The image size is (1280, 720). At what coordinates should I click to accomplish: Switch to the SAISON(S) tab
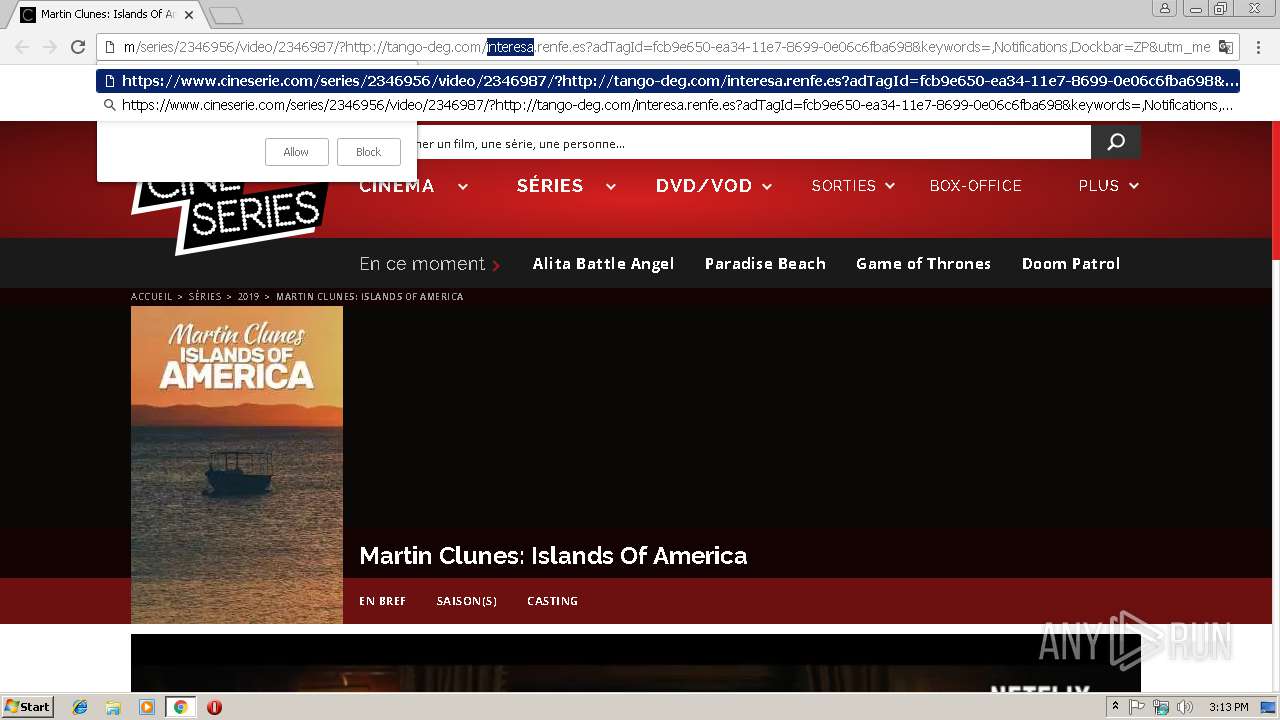tap(466, 601)
